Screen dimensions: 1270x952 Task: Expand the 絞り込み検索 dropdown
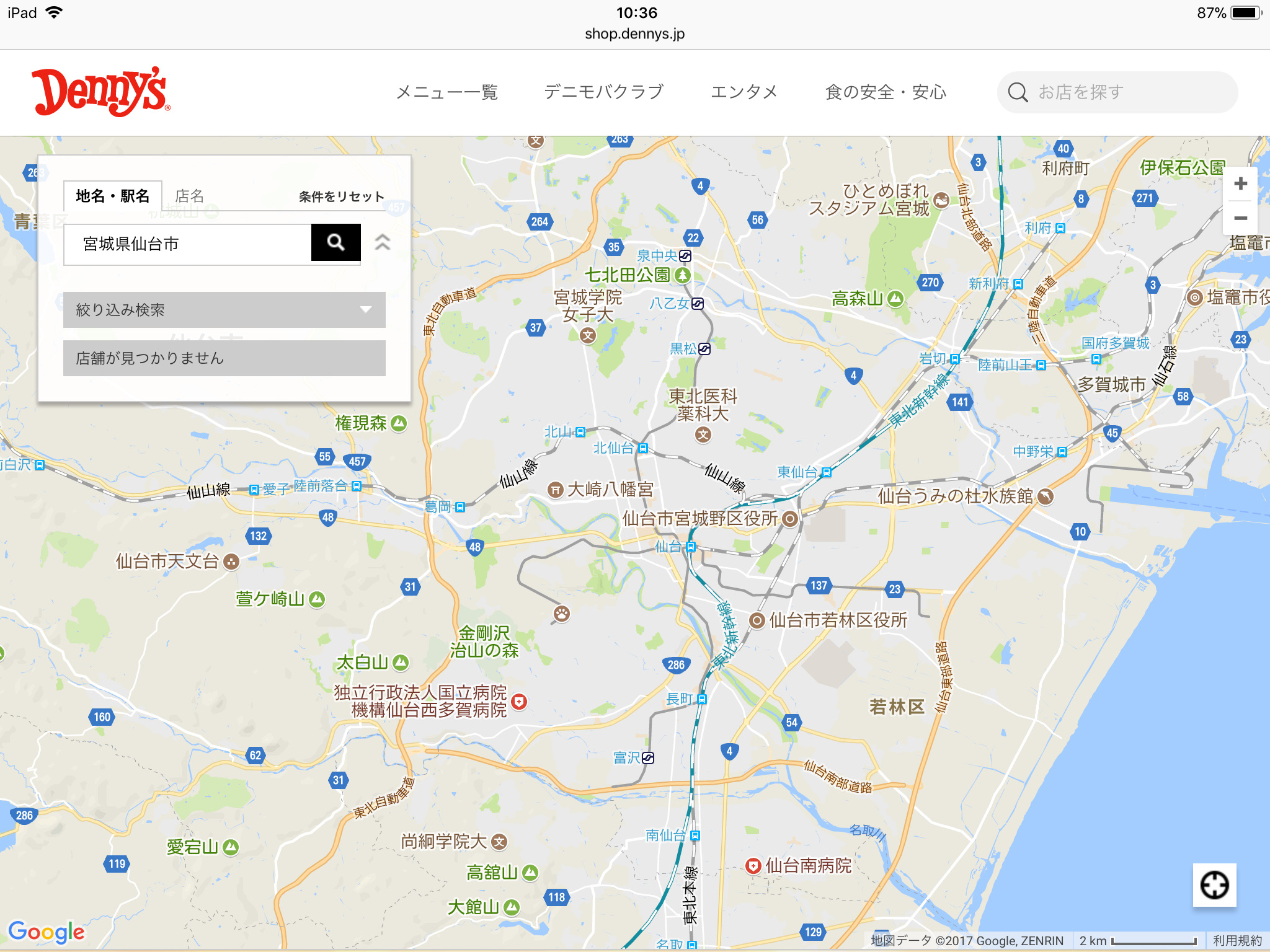coord(224,310)
